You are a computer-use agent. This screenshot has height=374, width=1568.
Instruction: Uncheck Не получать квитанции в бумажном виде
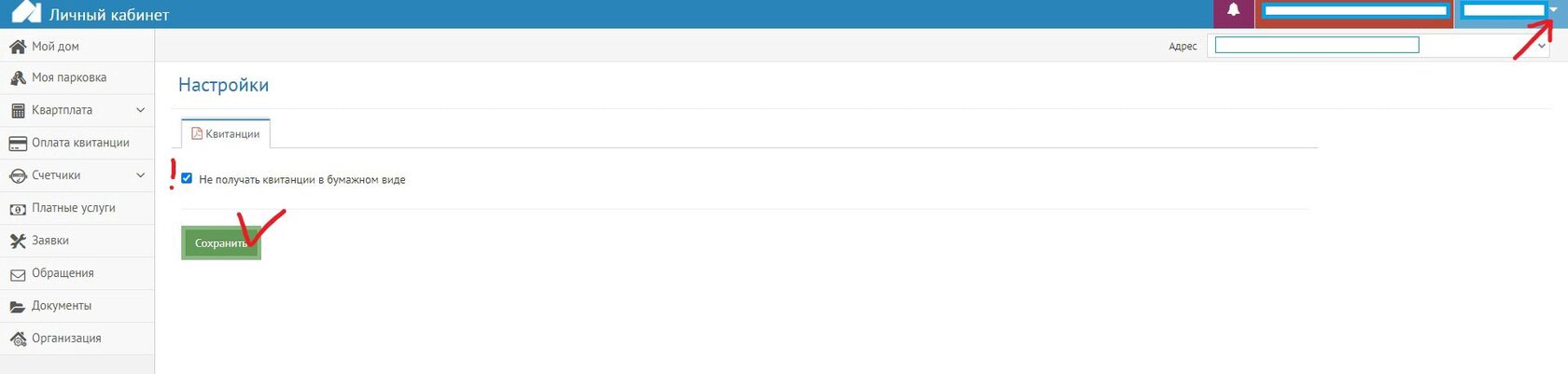(187, 178)
